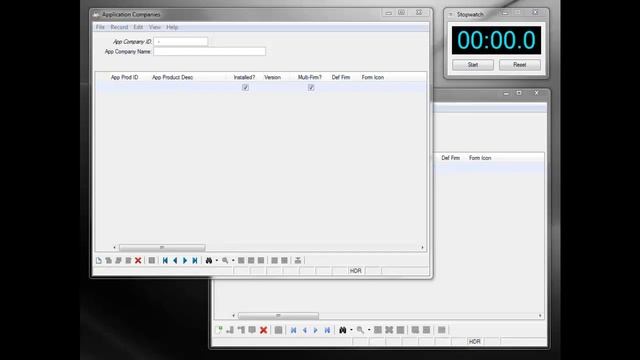Open dropdown arrow beside binoculars in back window
The width and height of the screenshot is (640, 360).
click(351, 330)
